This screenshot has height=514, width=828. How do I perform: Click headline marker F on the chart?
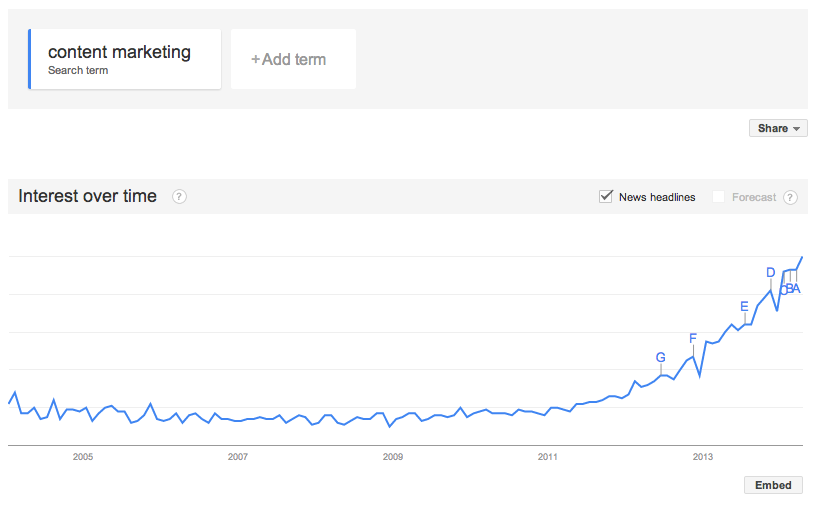click(x=693, y=338)
